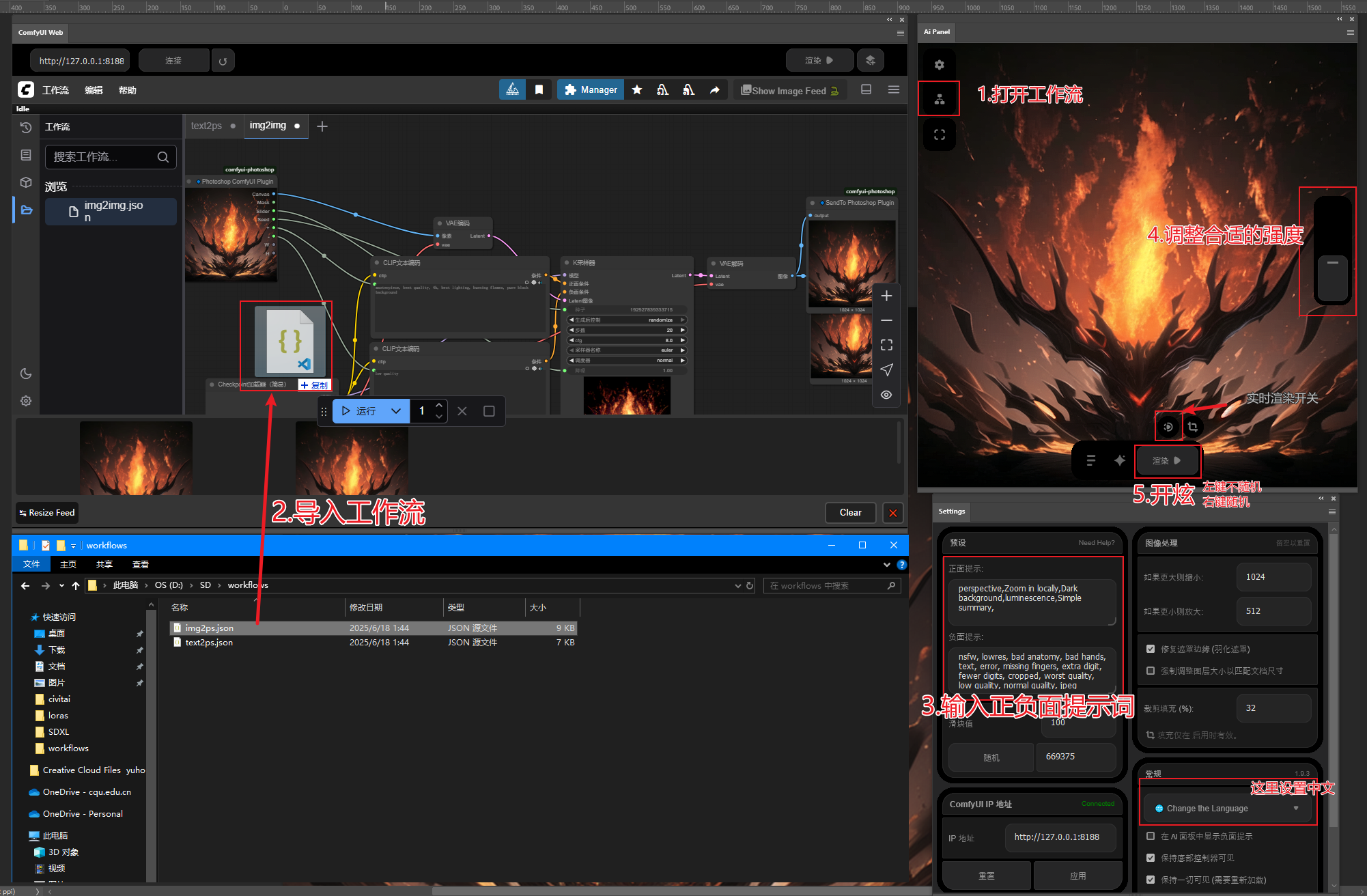
Task: Uncheck 保持一切可见 (需要重新加载) checkbox
Action: (1151, 880)
